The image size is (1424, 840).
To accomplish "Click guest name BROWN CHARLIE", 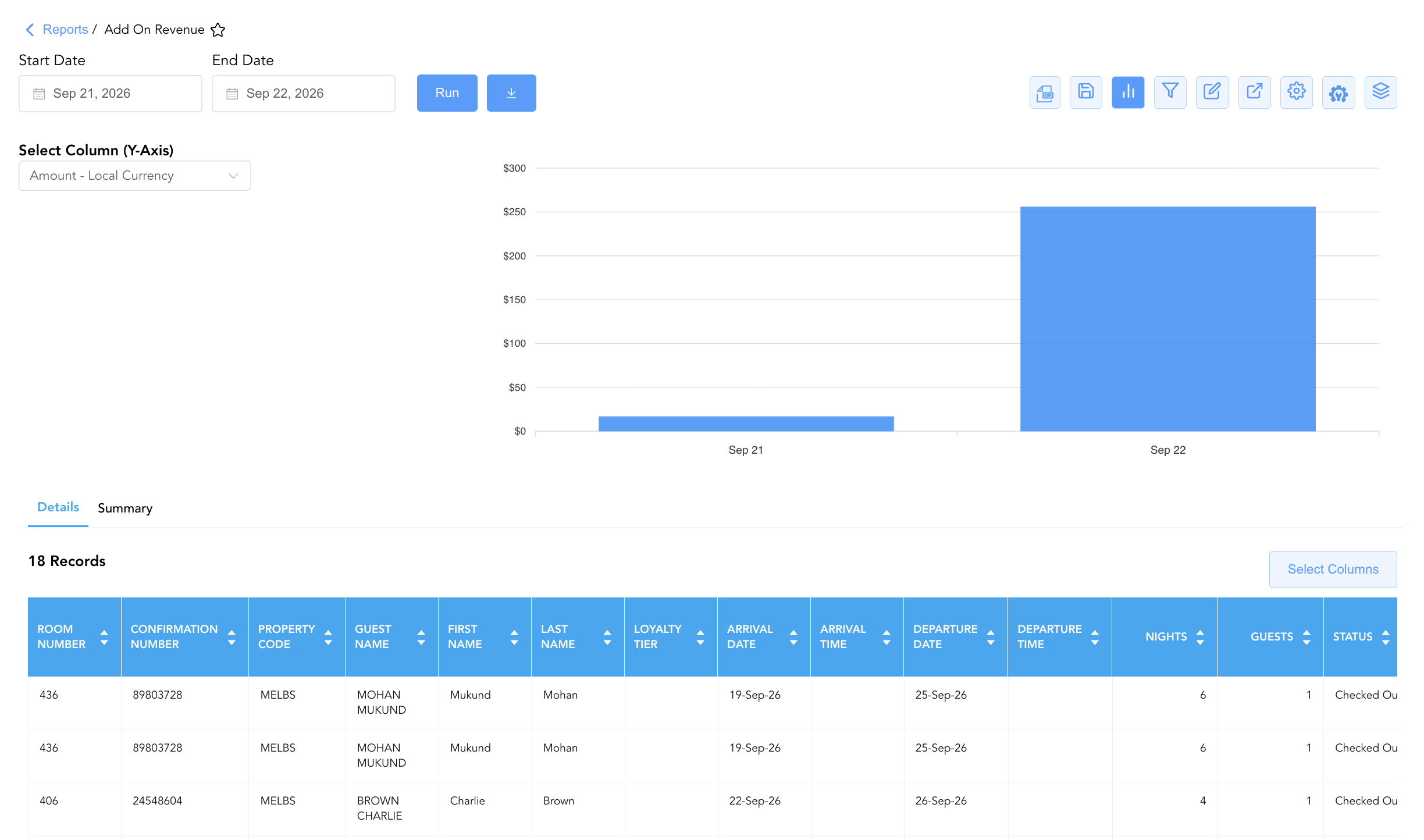I will point(379,808).
